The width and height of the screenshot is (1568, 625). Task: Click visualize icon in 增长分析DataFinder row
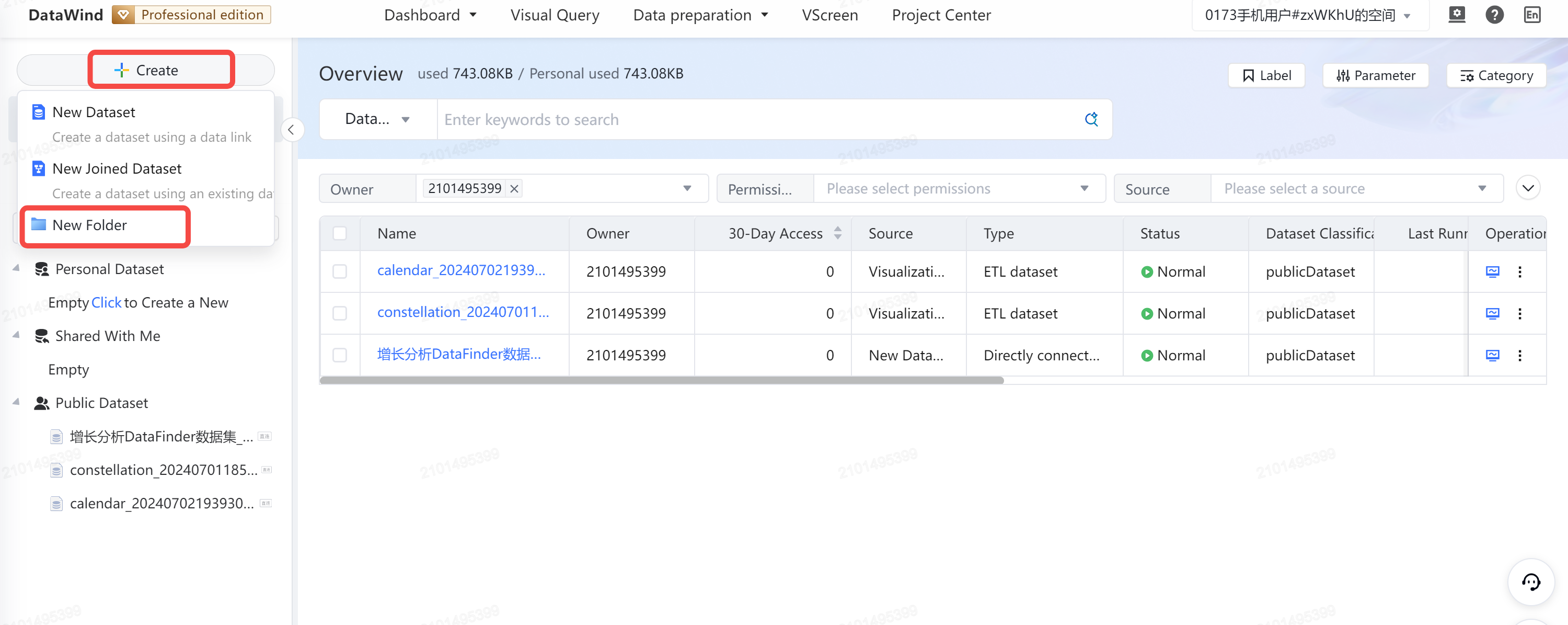click(1492, 355)
